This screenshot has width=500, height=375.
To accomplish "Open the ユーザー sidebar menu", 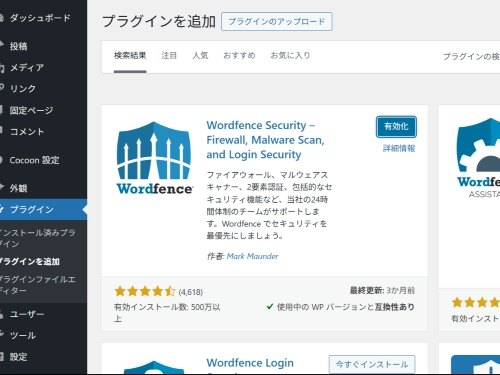I will tap(27, 314).
